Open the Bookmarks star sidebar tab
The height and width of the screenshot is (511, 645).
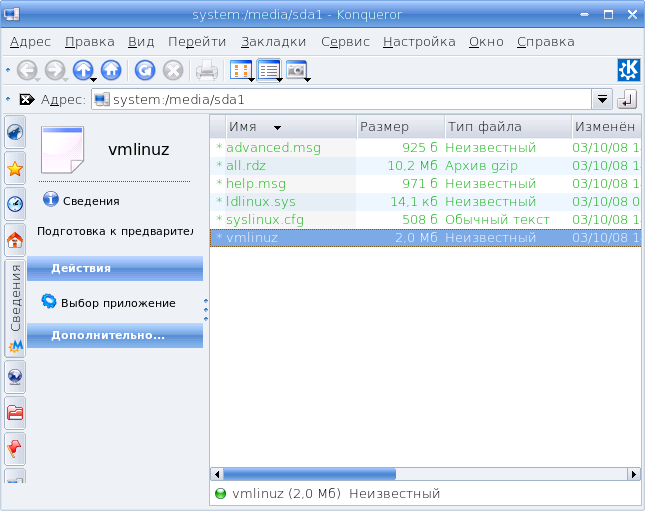click(x=15, y=168)
